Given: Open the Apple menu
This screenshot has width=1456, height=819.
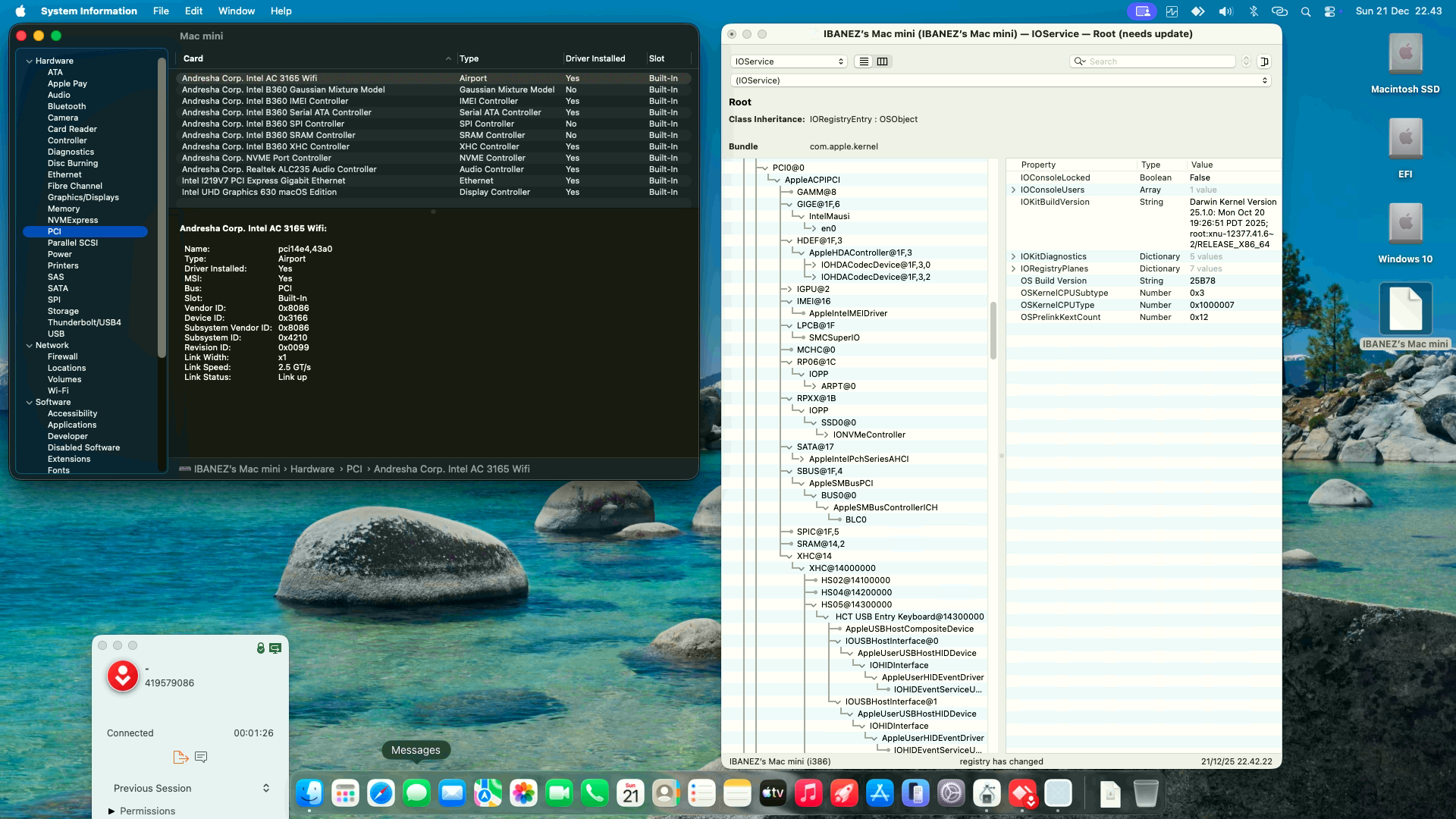Looking at the screenshot, I should pyautogui.click(x=20, y=11).
